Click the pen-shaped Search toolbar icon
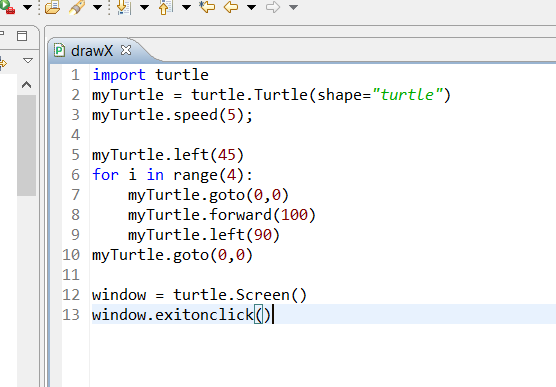Viewport: 556px width, 387px height. click(x=77, y=7)
